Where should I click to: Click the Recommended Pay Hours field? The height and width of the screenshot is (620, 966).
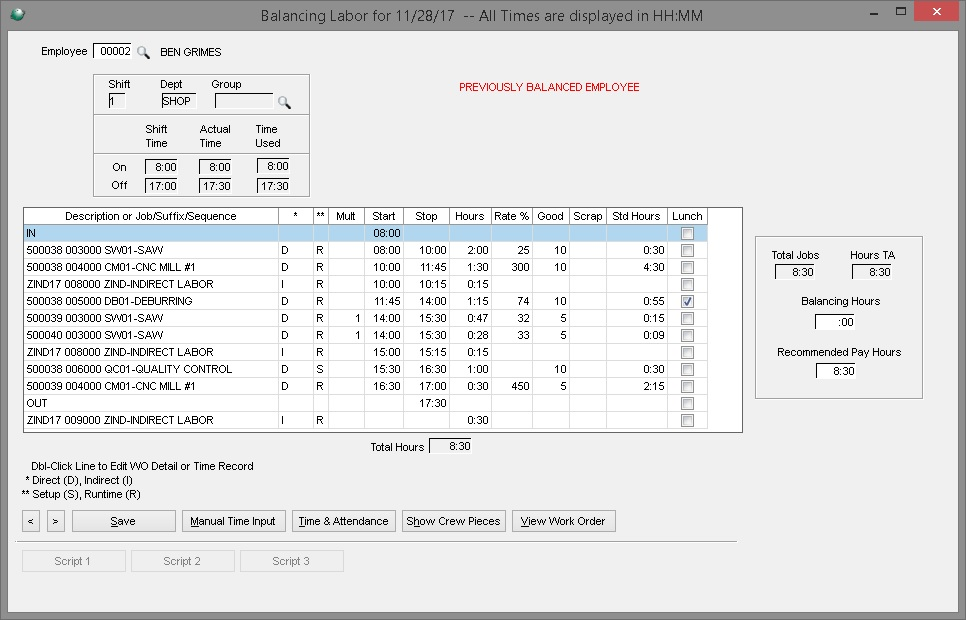(835, 371)
